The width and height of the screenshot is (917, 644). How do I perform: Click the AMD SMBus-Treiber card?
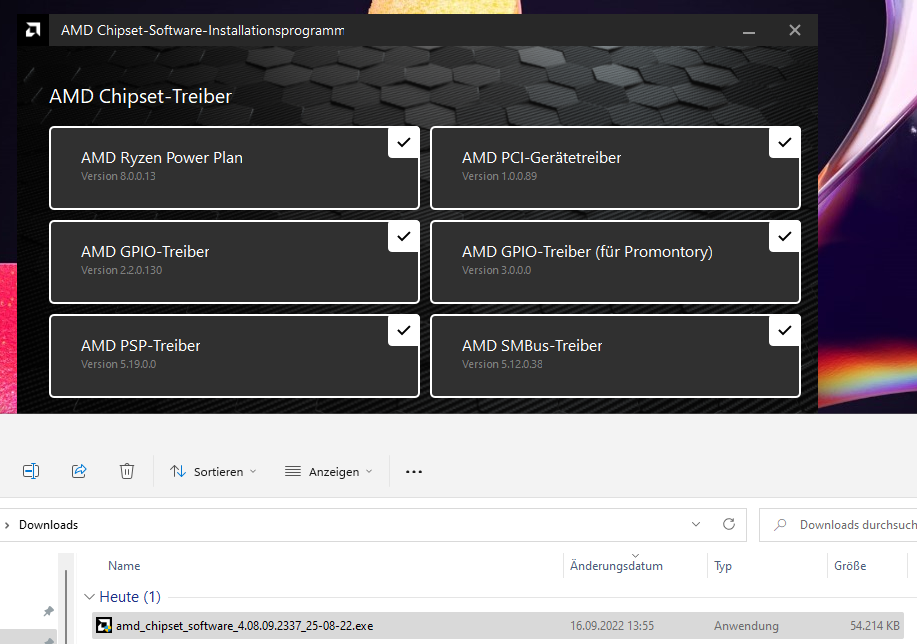[x=615, y=356]
